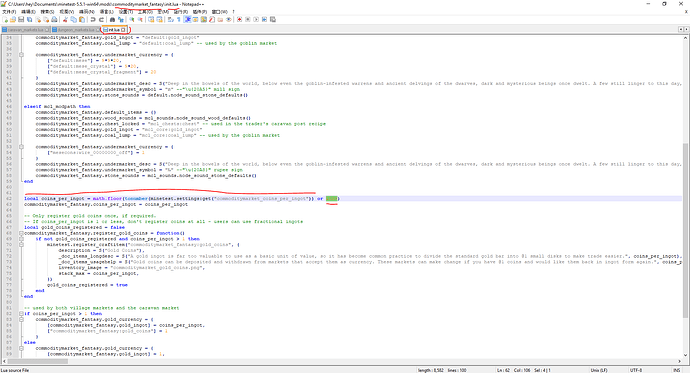Collapse fold at line 53

coord(21,147)
